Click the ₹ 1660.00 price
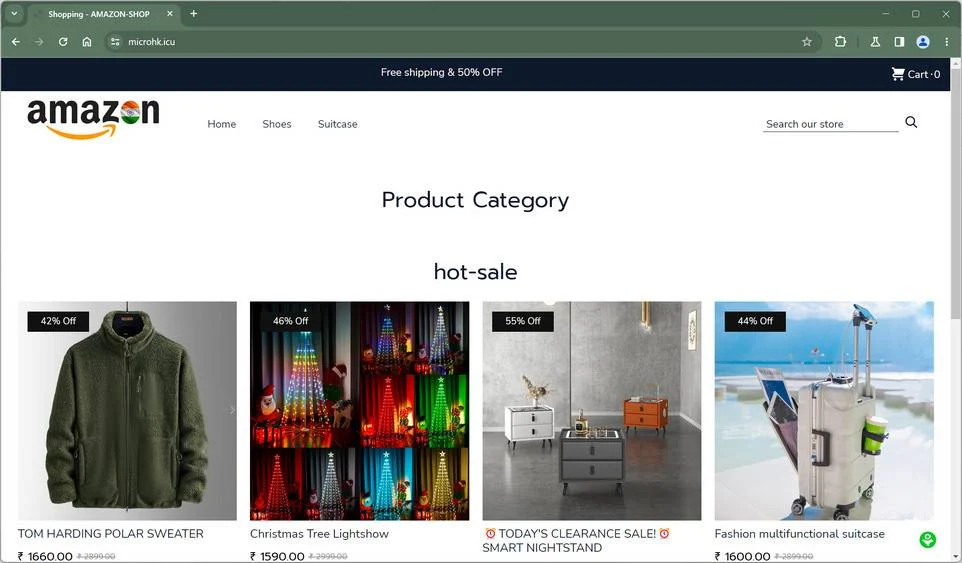 (45, 556)
